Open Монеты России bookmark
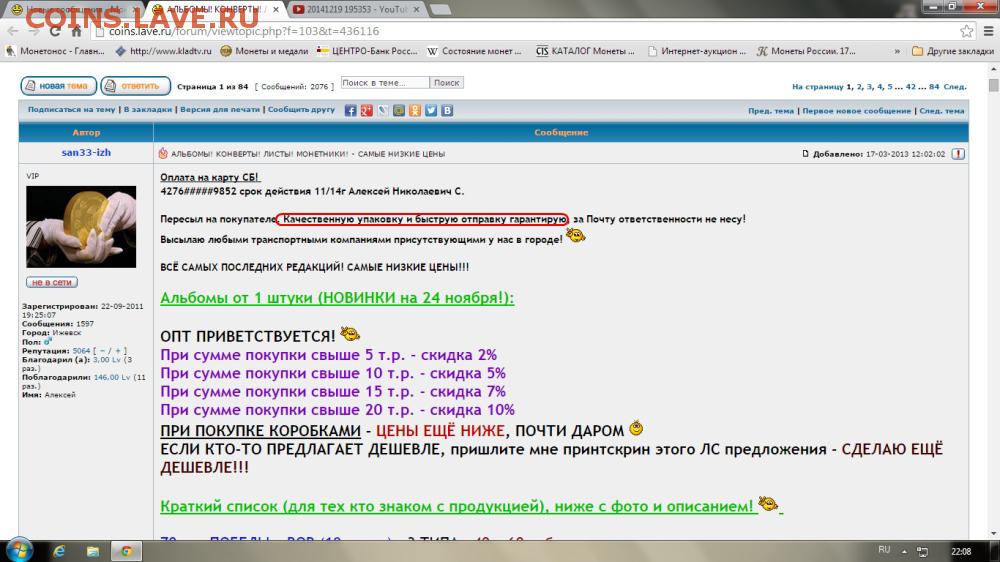 (806, 51)
